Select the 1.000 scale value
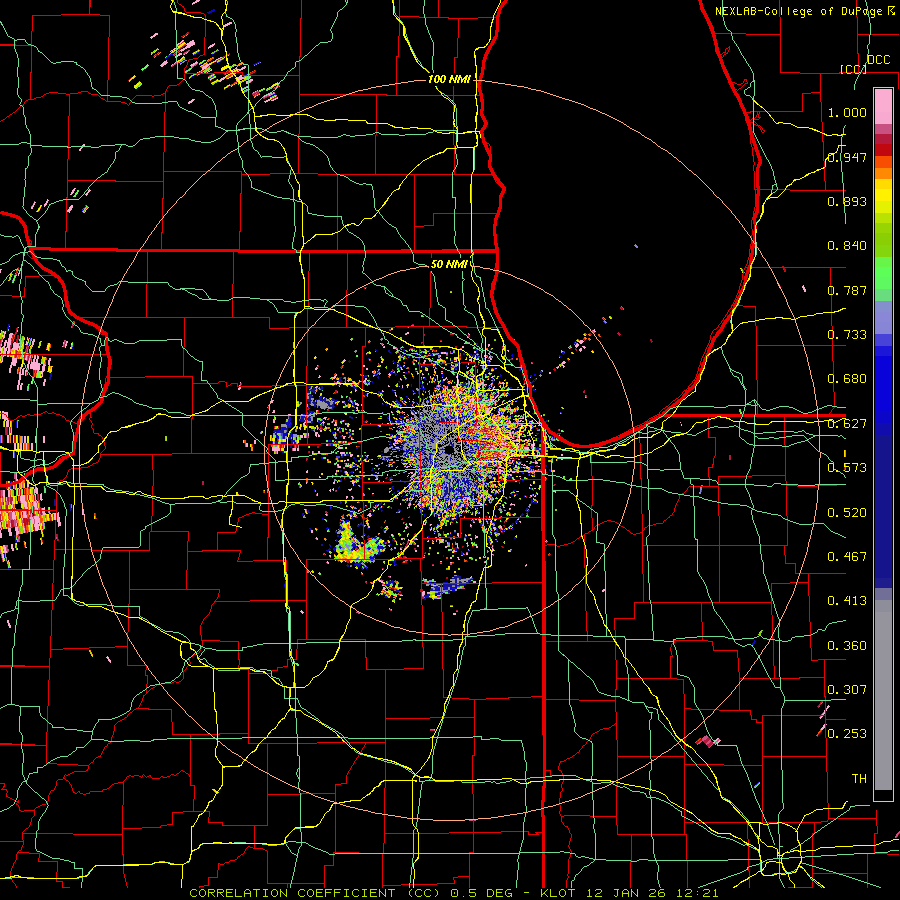The image size is (900, 900). 847,112
